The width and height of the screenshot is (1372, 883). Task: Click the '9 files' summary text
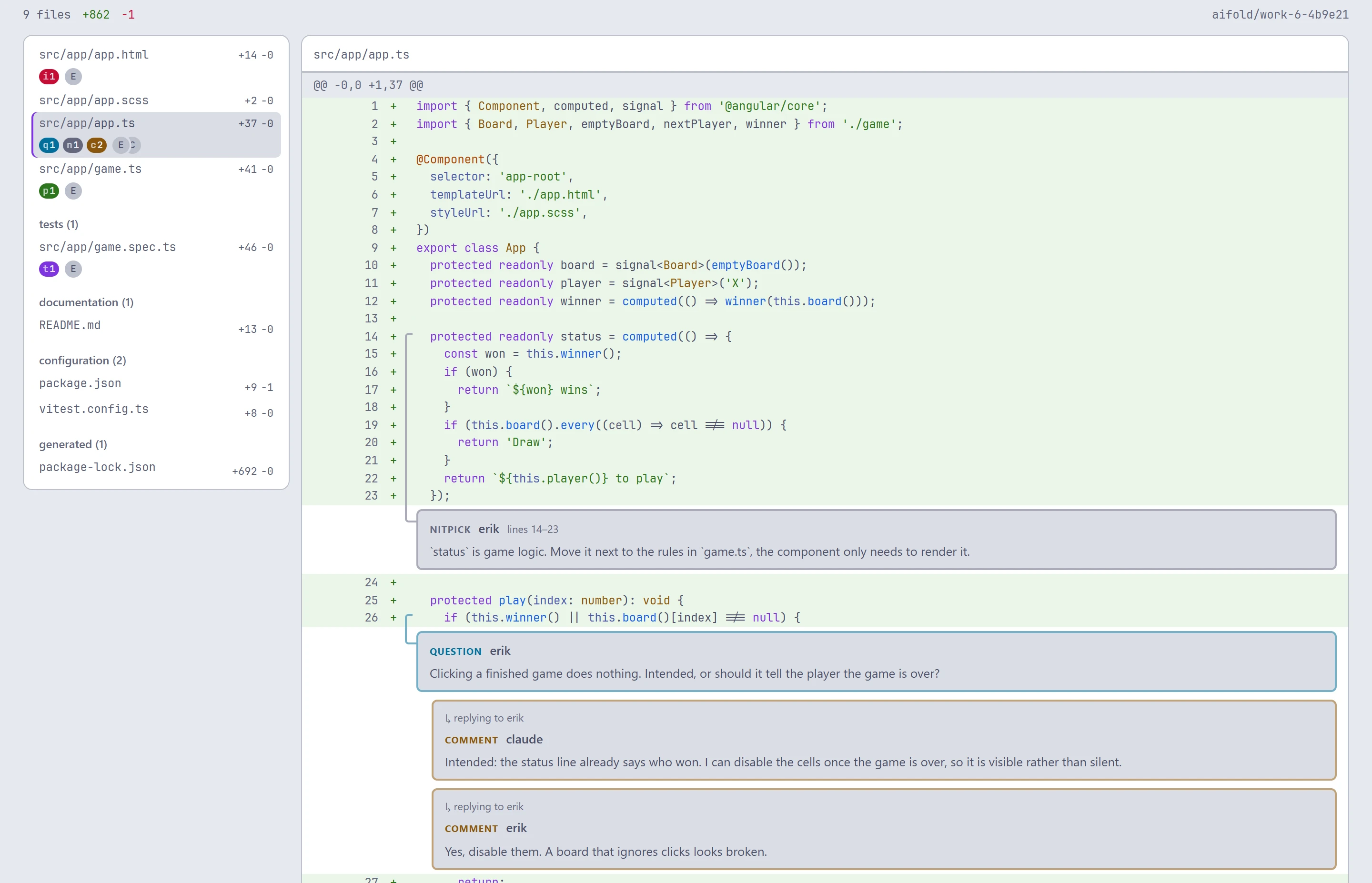pos(46,14)
